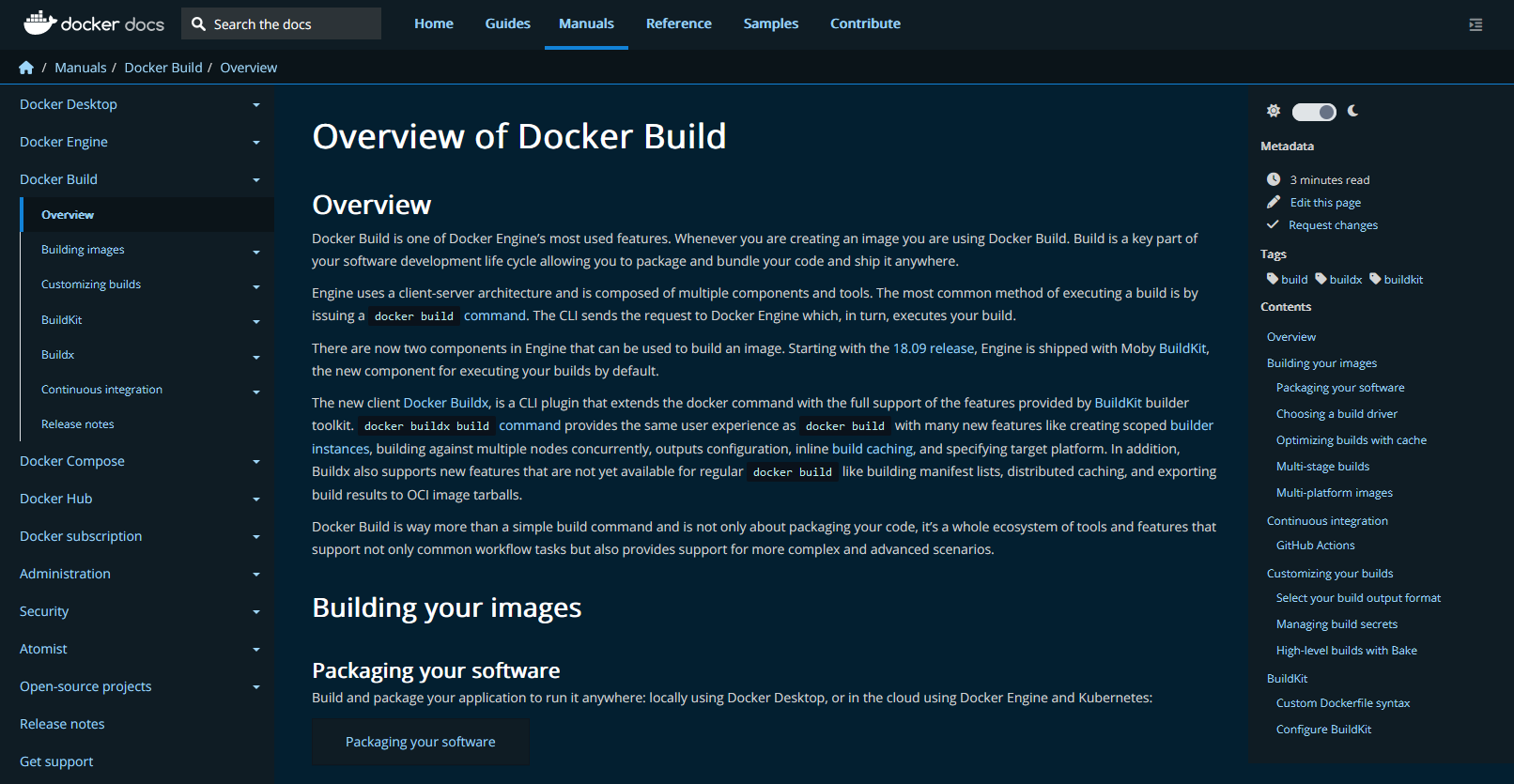This screenshot has width=1514, height=784.
Task: Follow the Docker Buildx link in text
Action: click(x=446, y=403)
